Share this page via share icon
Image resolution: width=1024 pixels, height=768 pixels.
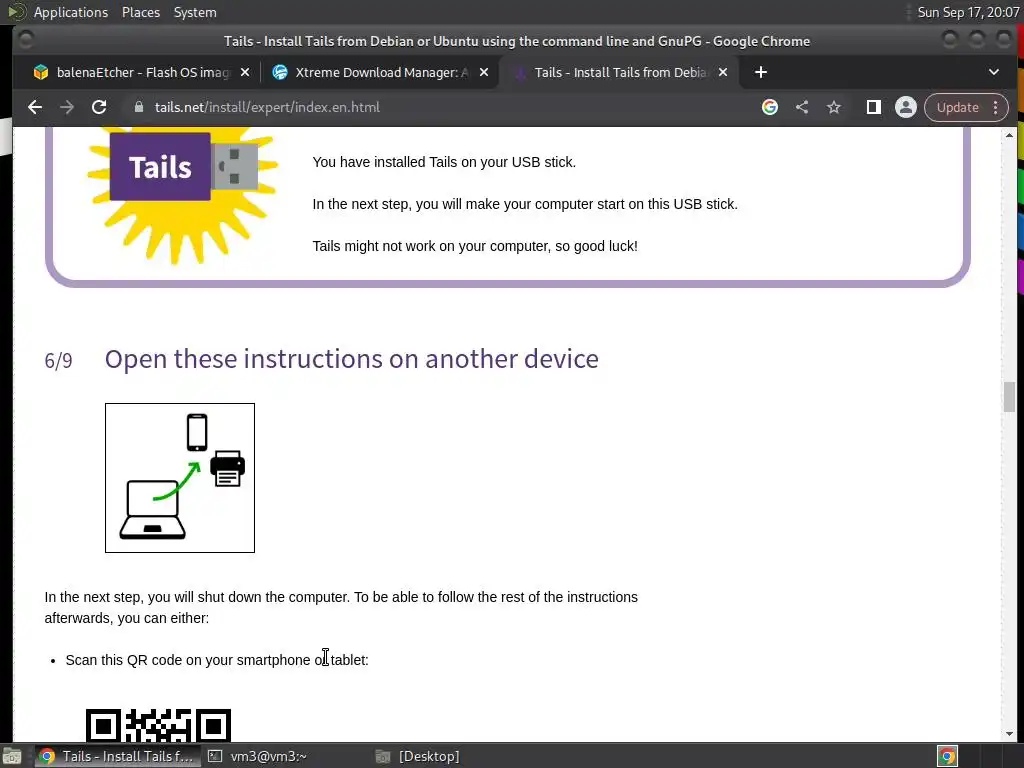[x=802, y=107]
